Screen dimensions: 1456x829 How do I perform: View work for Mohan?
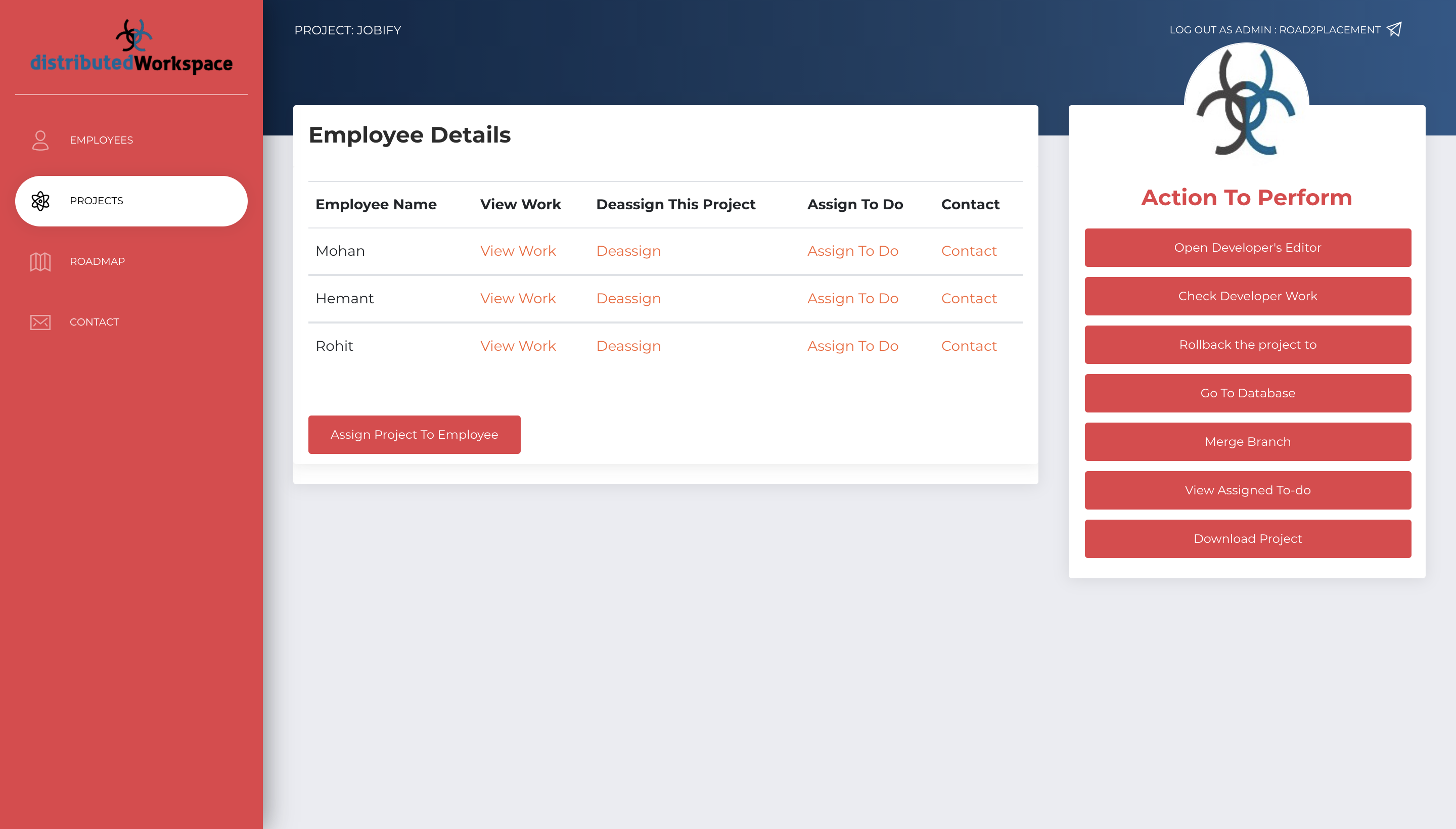pyautogui.click(x=518, y=251)
